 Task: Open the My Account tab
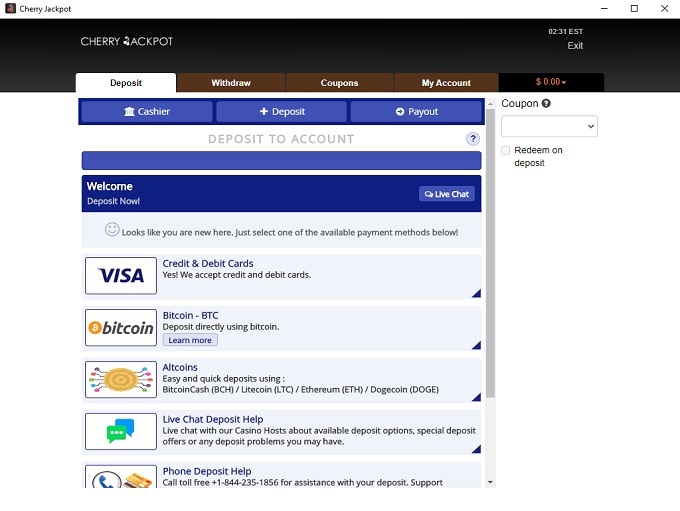[x=446, y=83]
